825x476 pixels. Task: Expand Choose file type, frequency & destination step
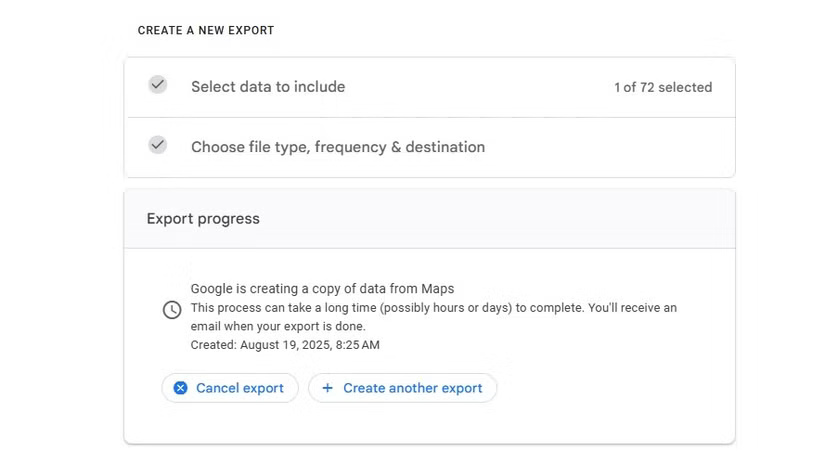338,147
